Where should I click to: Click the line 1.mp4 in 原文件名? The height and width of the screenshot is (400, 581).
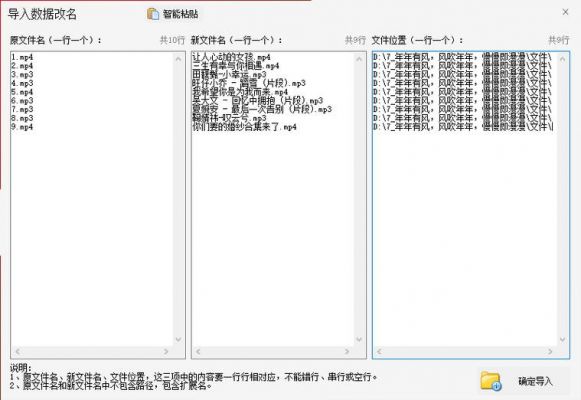tap(22, 57)
